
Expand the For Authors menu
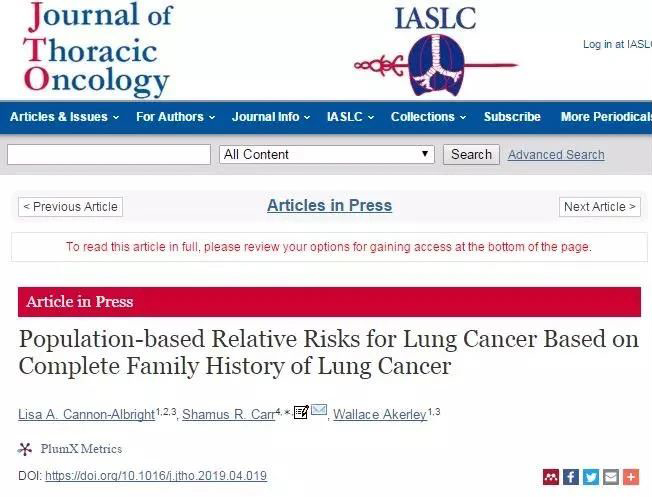[175, 117]
